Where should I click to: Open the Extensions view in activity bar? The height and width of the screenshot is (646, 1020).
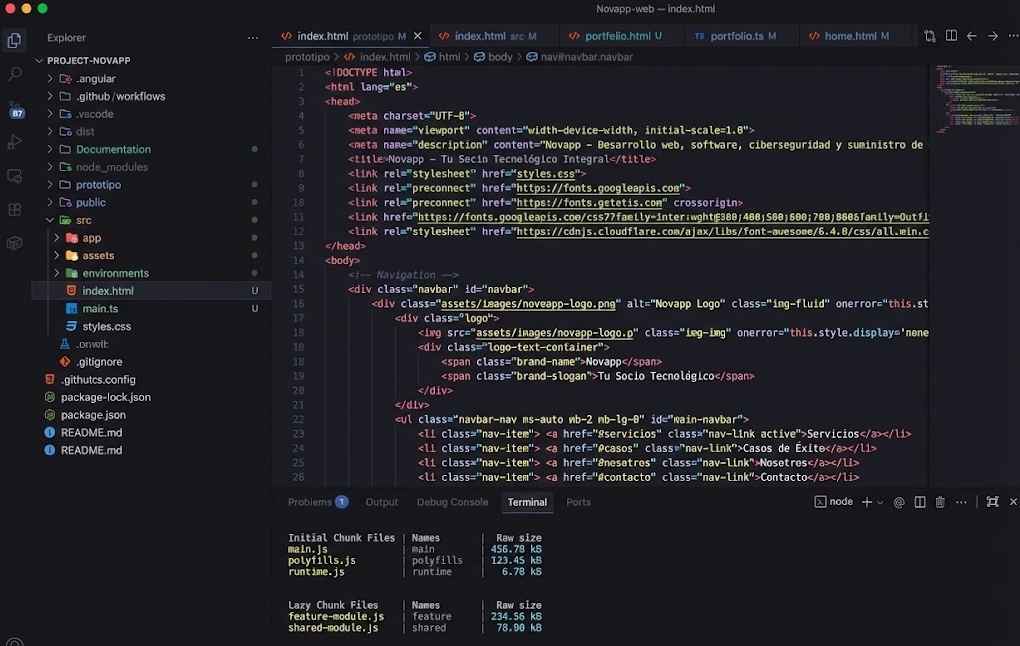click(x=15, y=210)
